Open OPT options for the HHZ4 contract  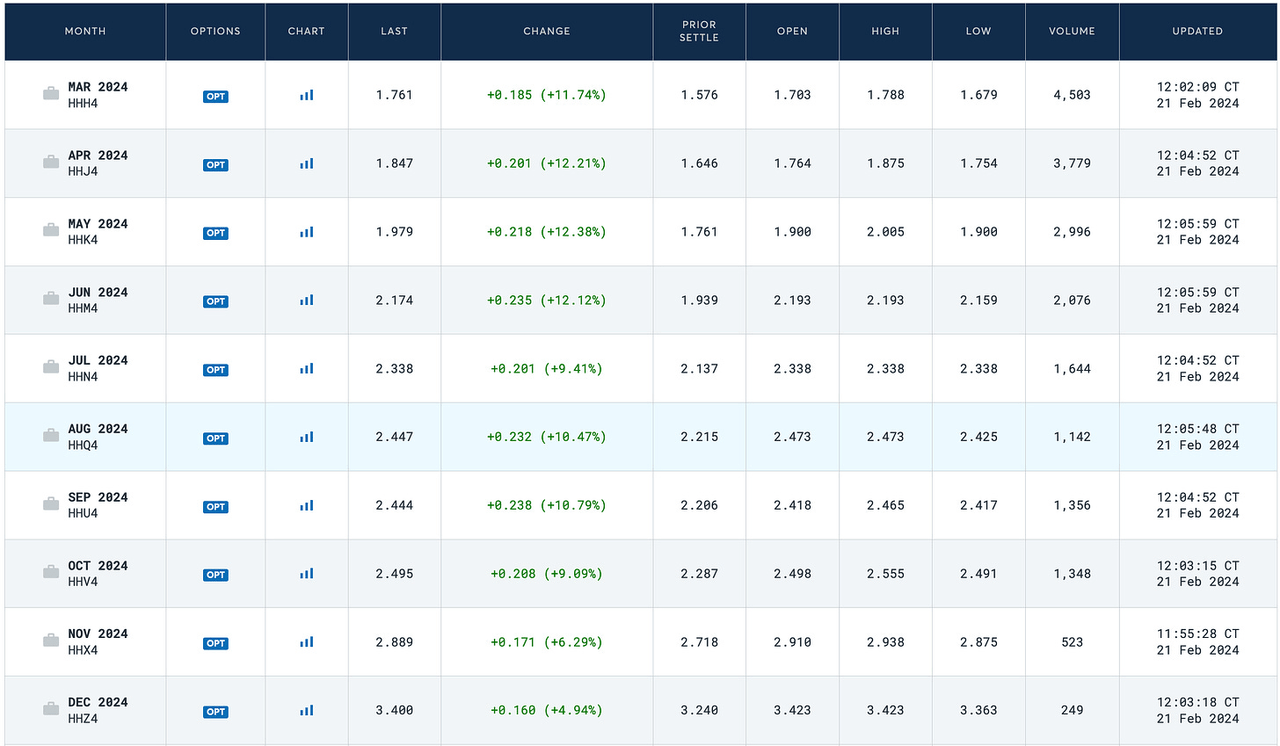point(216,712)
